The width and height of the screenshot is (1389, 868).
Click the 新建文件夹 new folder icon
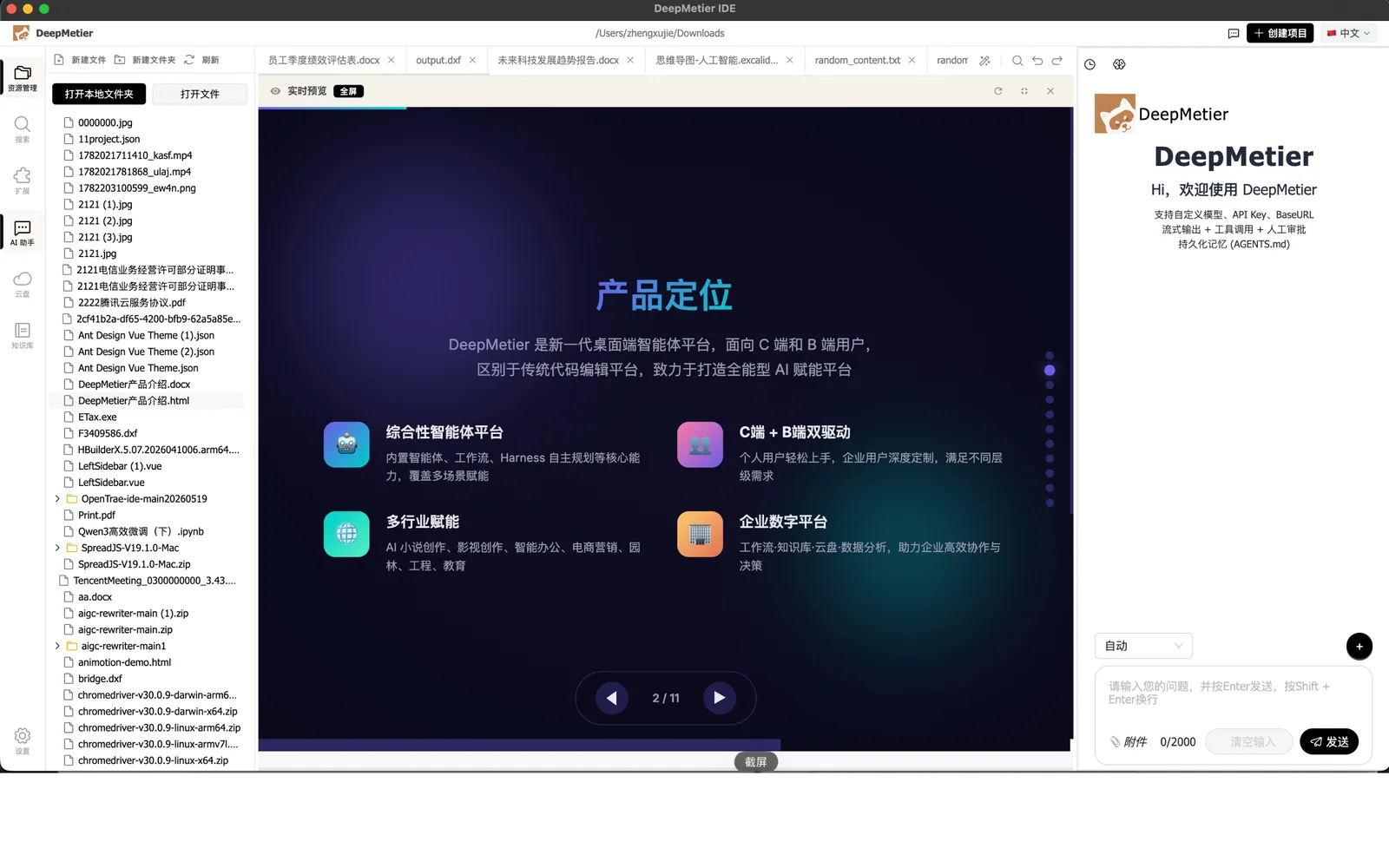tap(120, 60)
